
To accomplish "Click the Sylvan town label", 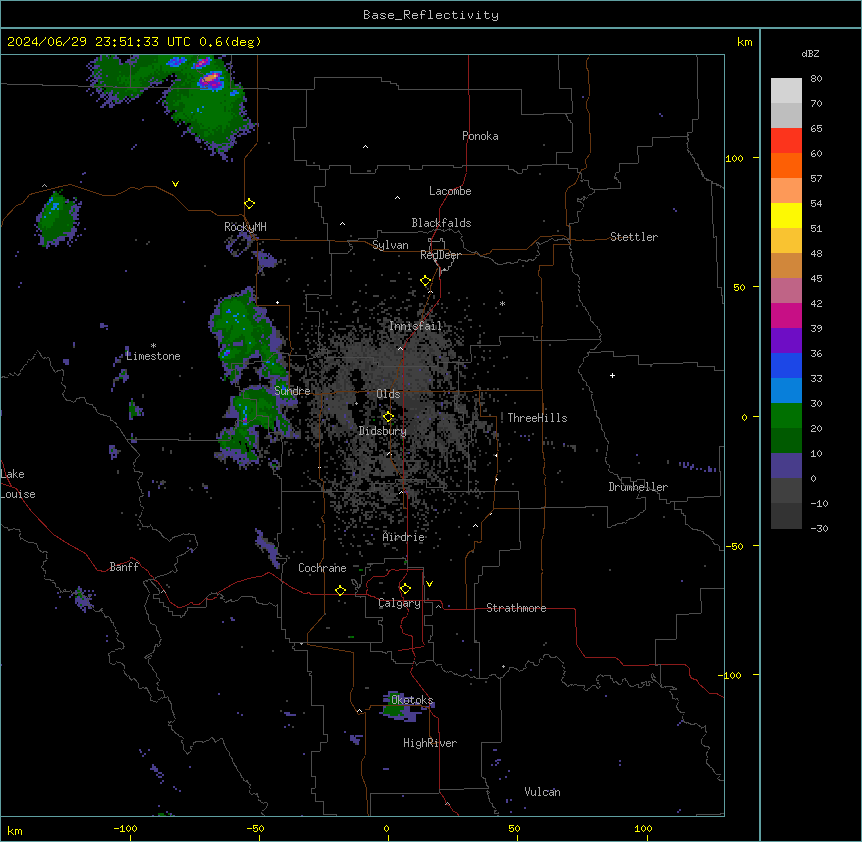I will tap(390, 245).
